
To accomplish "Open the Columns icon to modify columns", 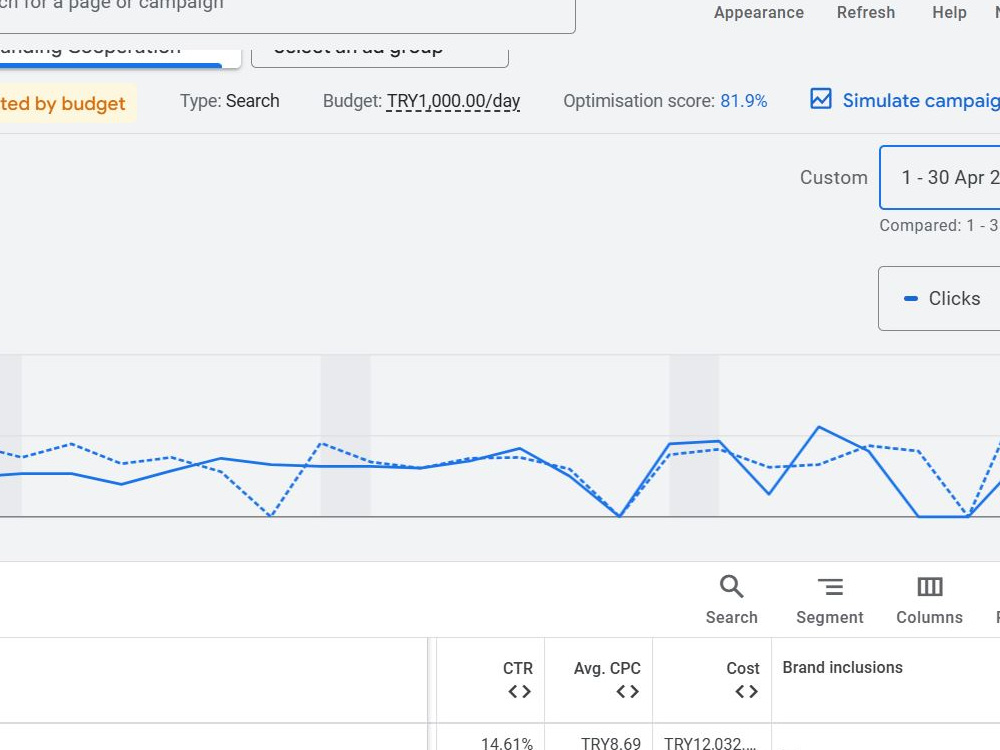I will tap(929, 586).
